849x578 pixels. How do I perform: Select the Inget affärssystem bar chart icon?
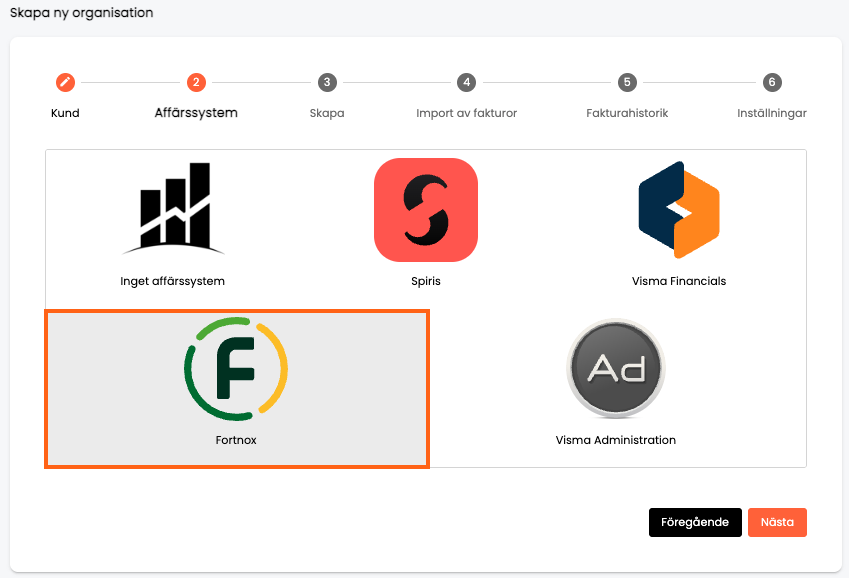click(x=173, y=209)
